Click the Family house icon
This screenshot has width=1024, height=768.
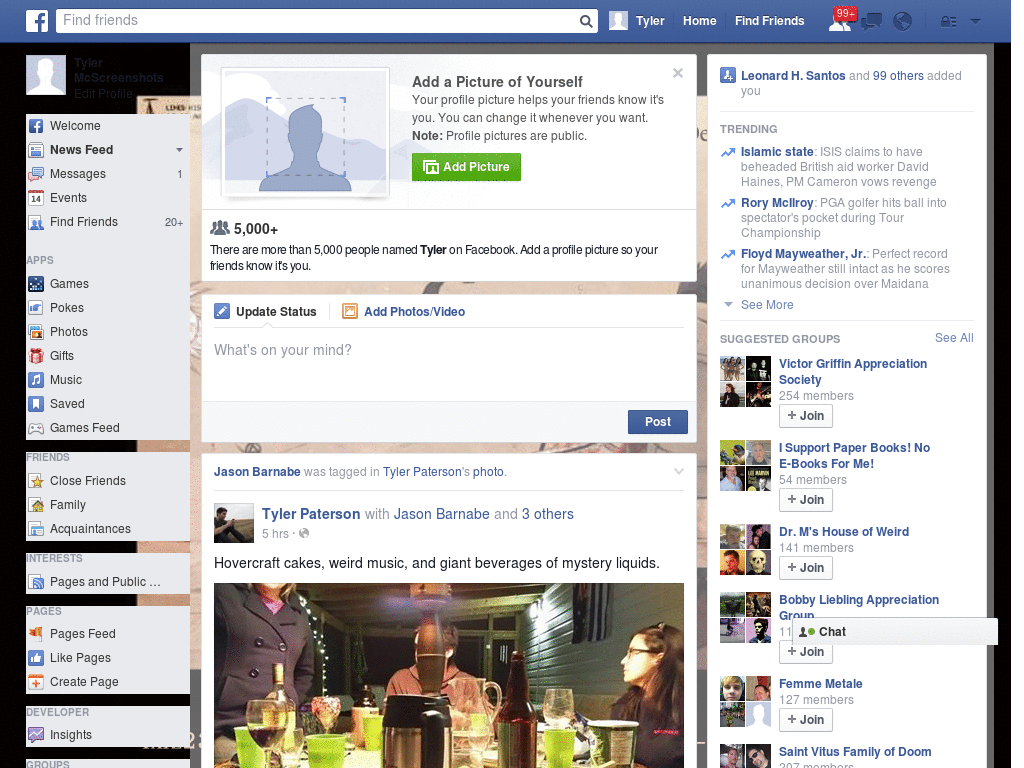coord(36,505)
